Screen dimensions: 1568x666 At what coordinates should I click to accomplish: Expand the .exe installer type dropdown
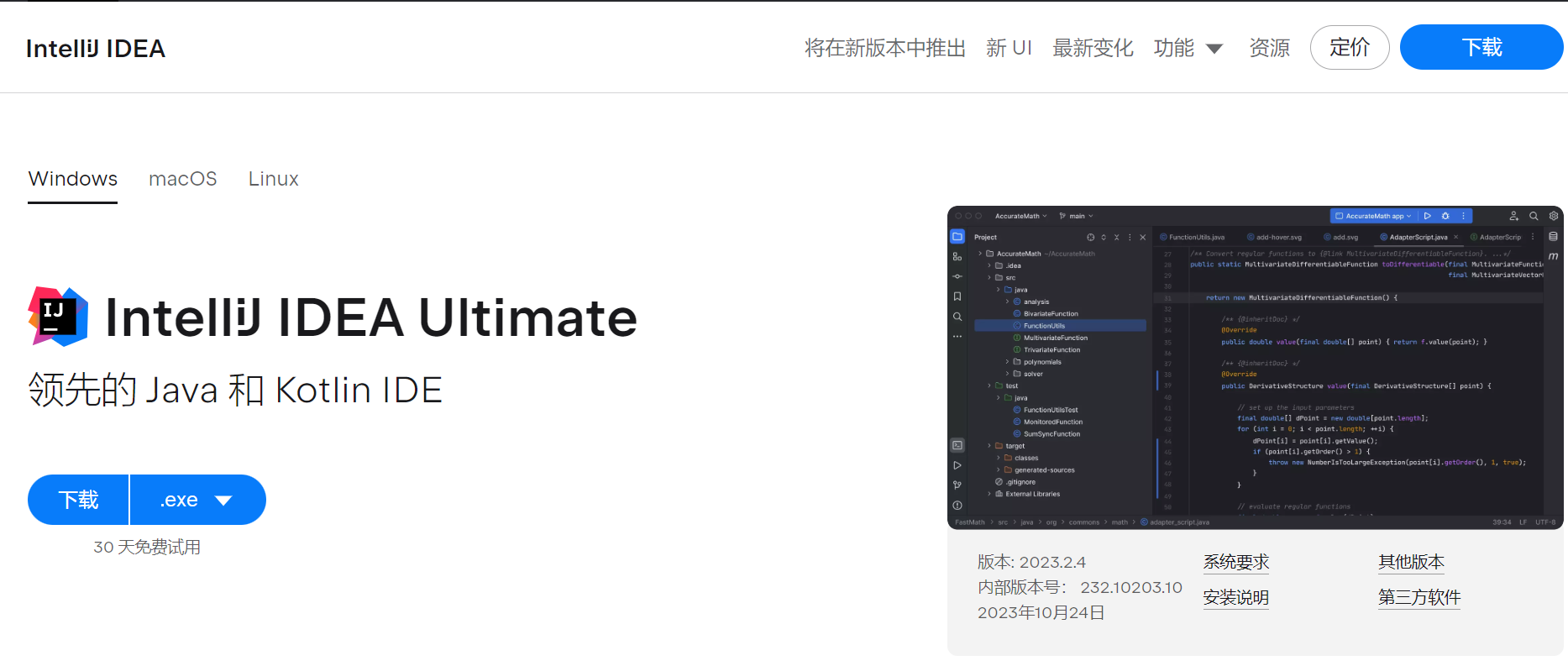[198, 500]
